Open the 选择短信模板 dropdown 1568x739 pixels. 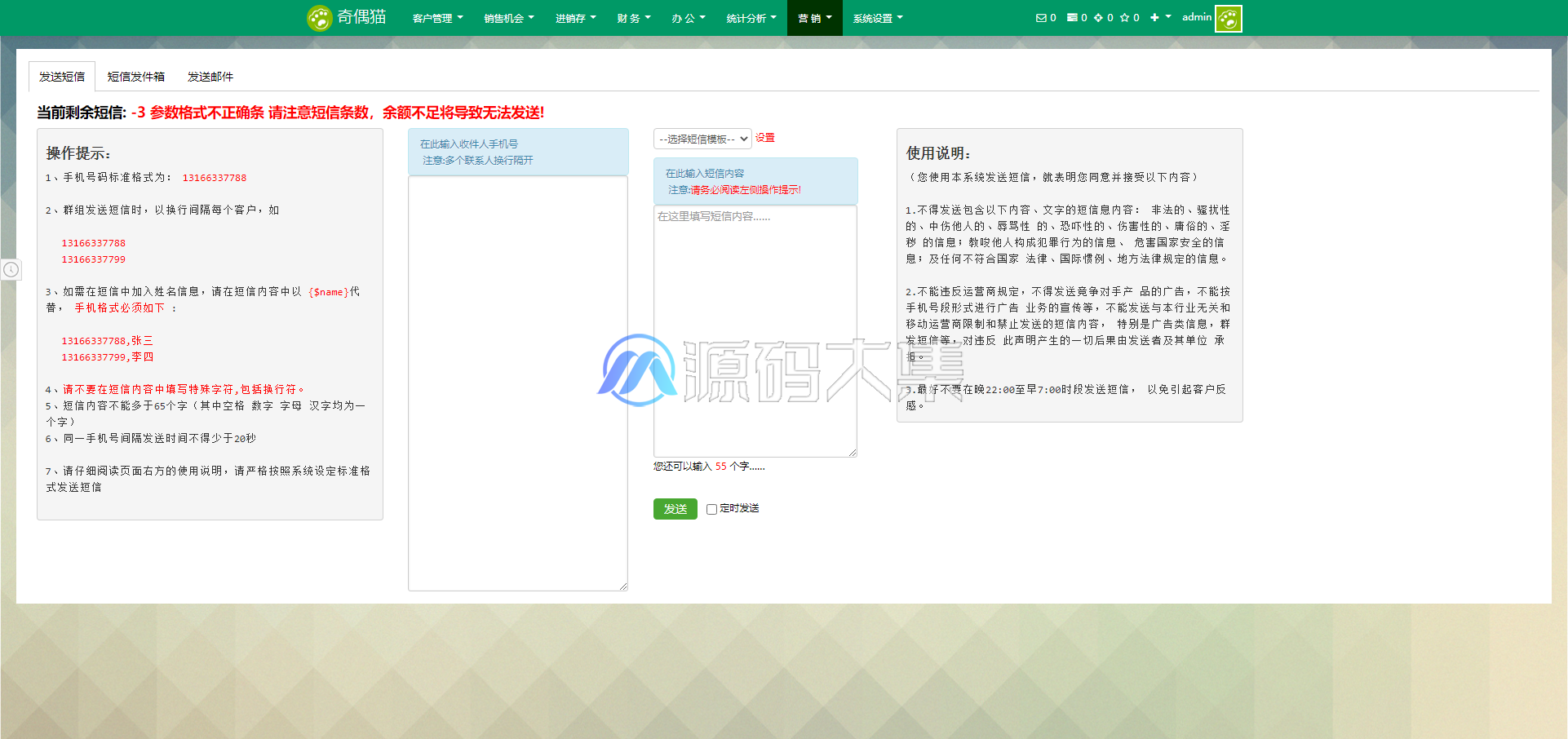(x=702, y=139)
